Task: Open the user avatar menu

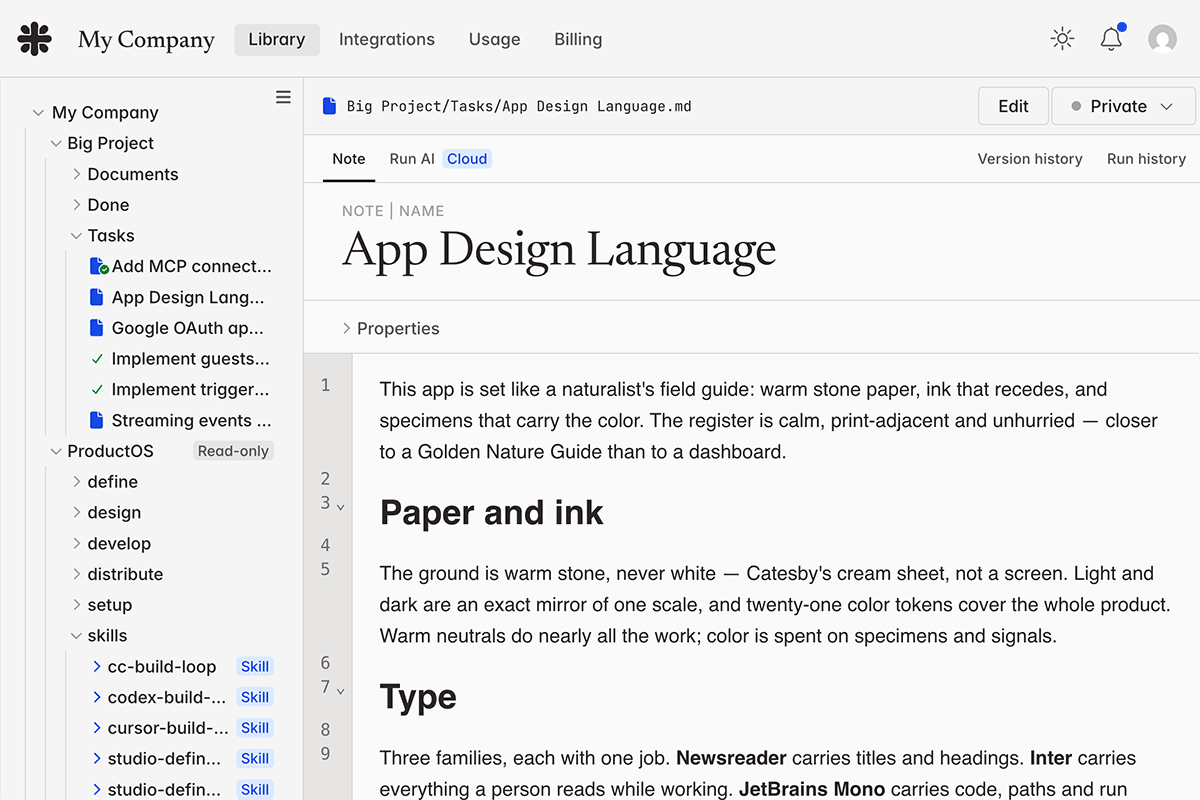Action: pos(1162,39)
